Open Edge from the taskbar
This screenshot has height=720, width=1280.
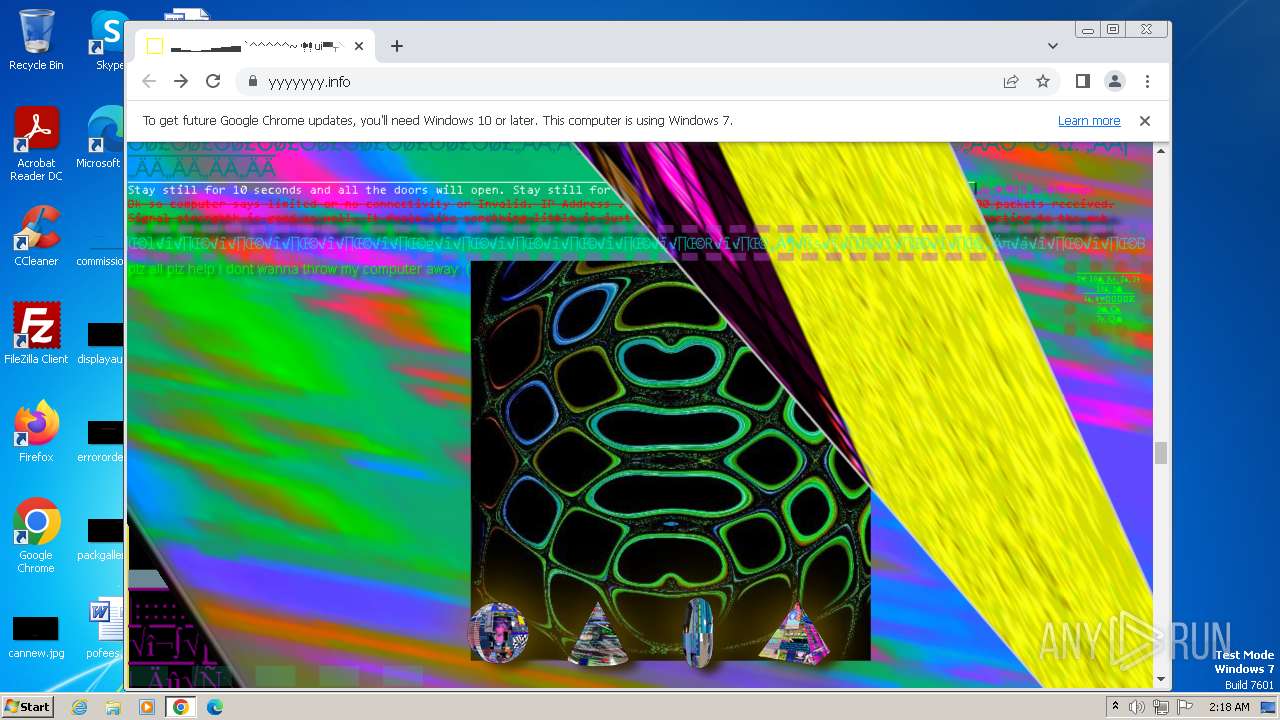(x=214, y=707)
